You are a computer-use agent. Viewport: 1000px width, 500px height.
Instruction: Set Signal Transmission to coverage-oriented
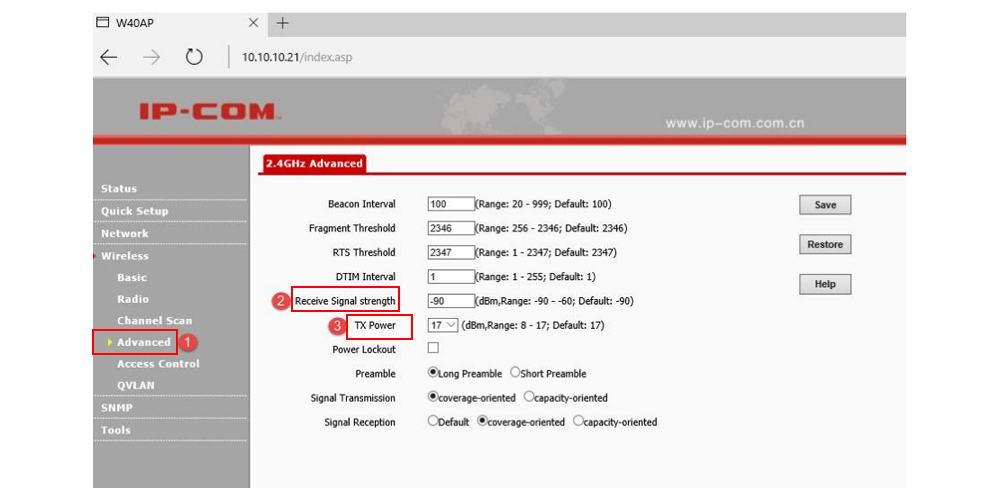pos(433,397)
